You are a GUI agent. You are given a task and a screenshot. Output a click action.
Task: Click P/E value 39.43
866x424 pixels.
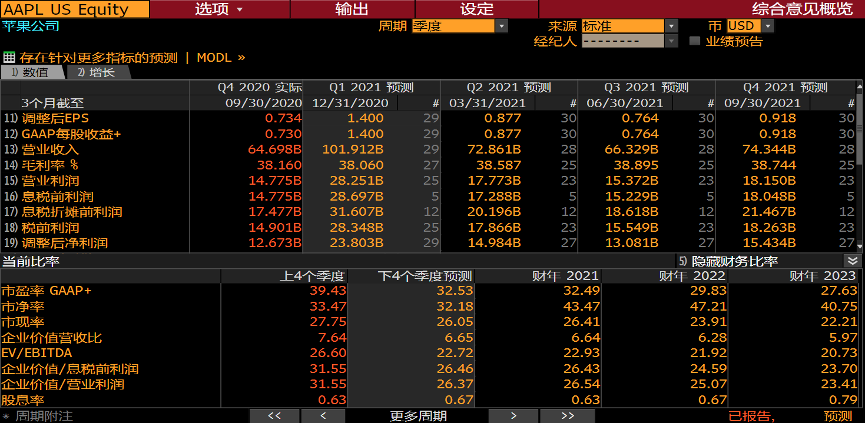pos(328,291)
